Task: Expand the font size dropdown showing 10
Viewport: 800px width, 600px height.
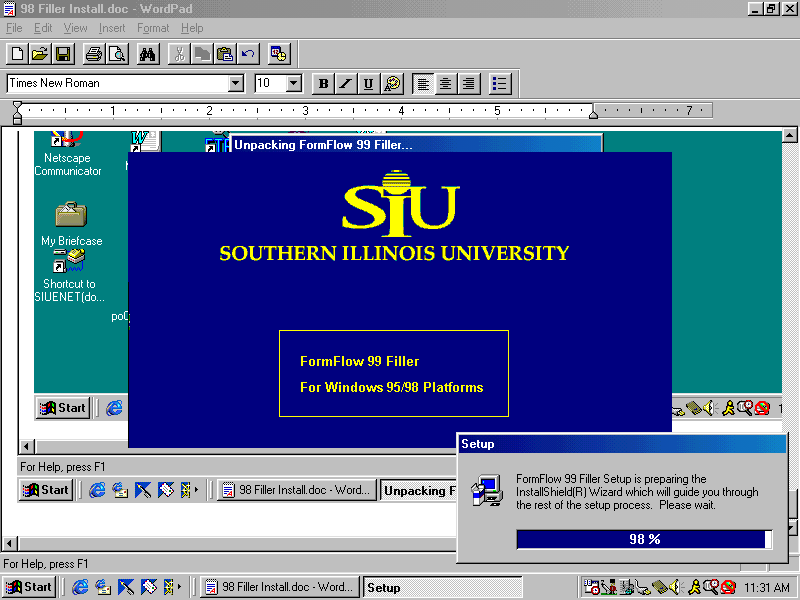Action: coord(294,84)
